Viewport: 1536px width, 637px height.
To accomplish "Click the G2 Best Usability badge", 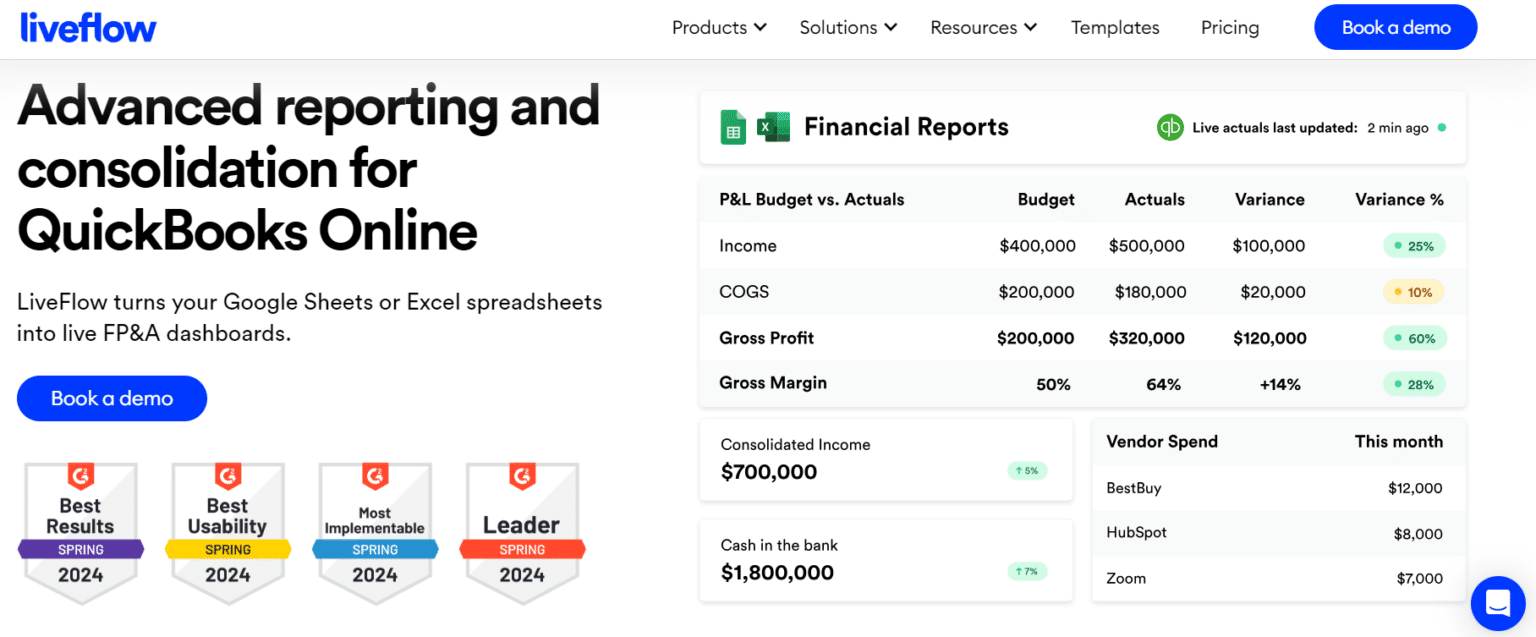I will (x=228, y=532).
